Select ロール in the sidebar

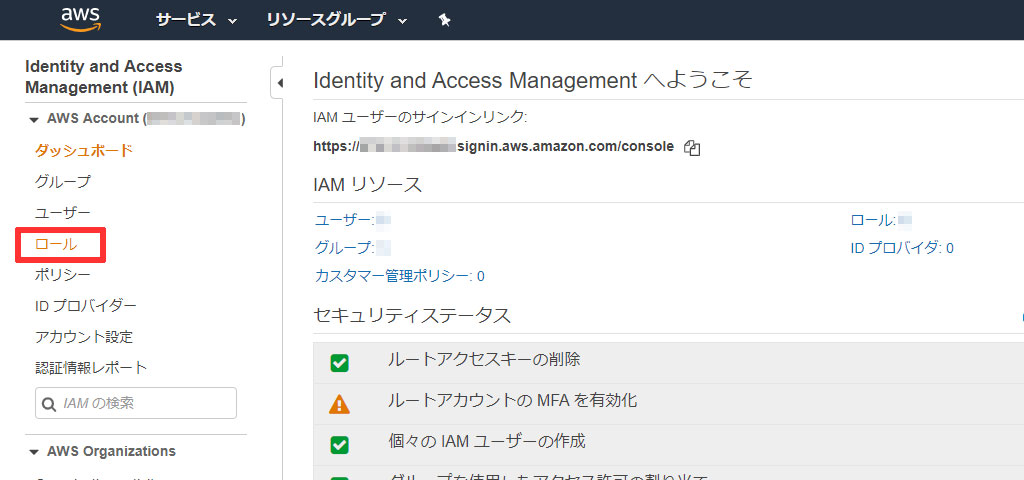pos(56,244)
